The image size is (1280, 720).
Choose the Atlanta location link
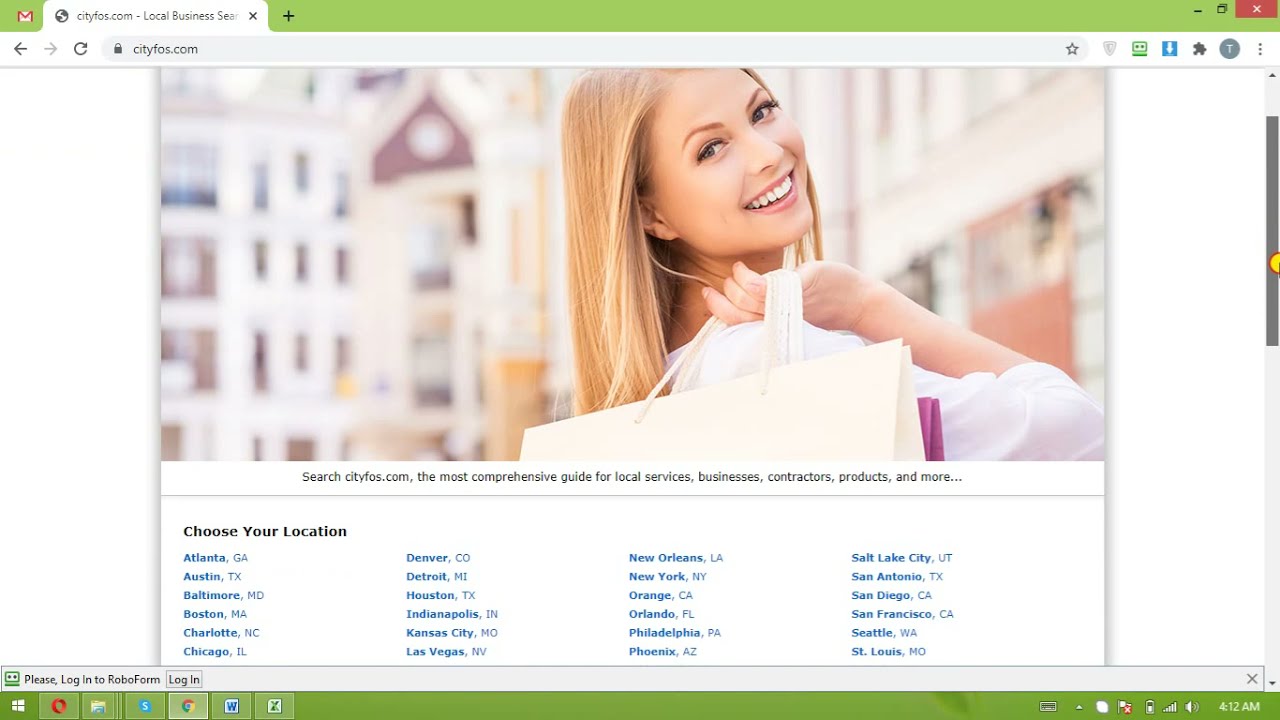coord(215,558)
